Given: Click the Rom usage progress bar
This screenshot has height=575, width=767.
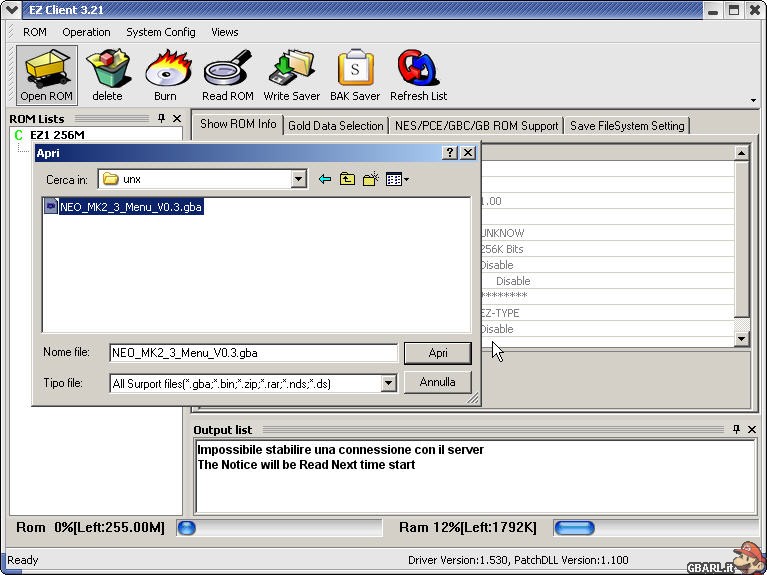Looking at the screenshot, I should [x=279, y=528].
